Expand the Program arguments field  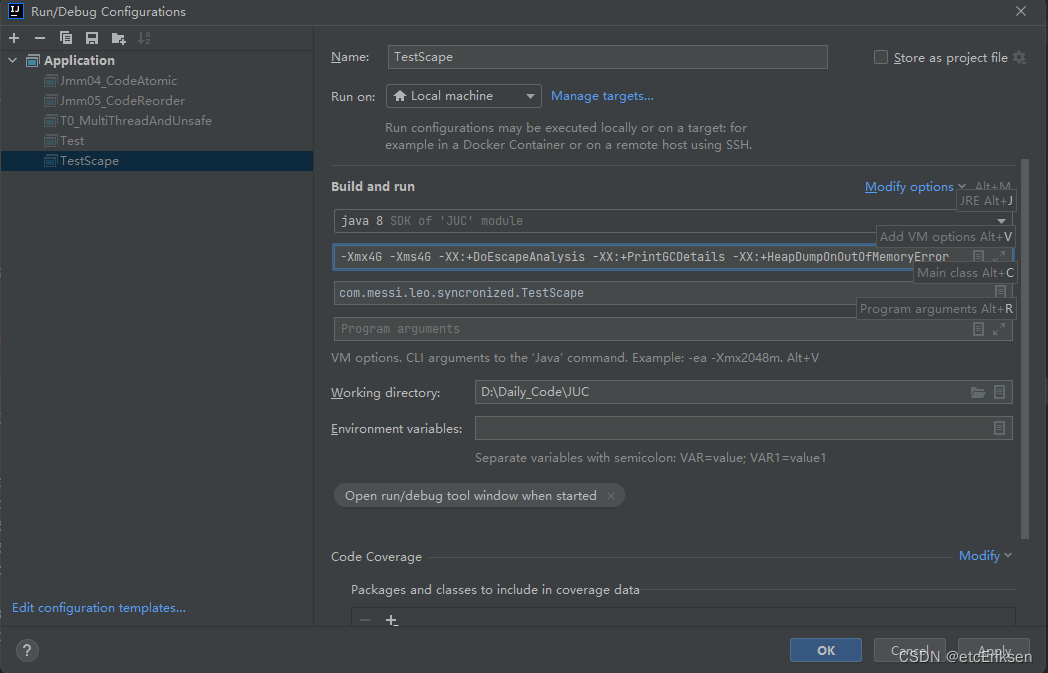point(999,329)
